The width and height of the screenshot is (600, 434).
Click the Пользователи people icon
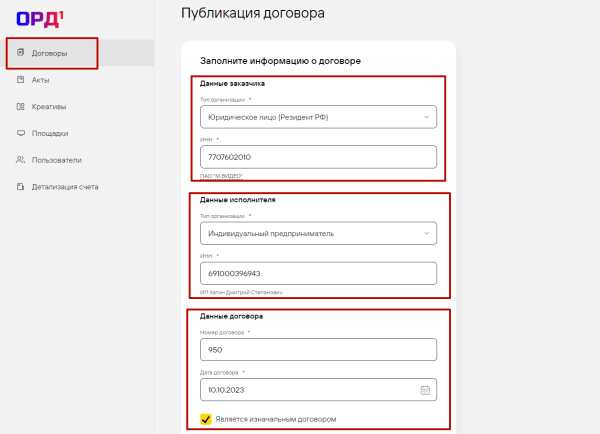[20, 160]
